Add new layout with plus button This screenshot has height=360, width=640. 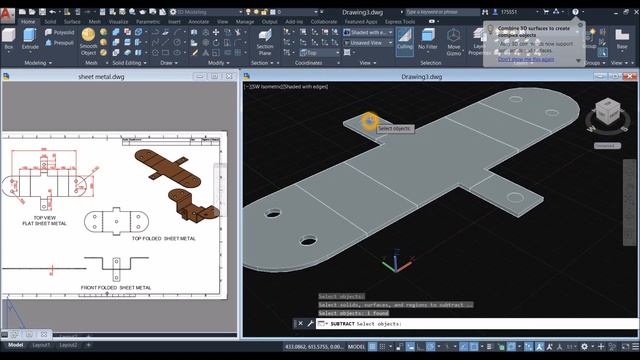pyautogui.click(x=88, y=345)
